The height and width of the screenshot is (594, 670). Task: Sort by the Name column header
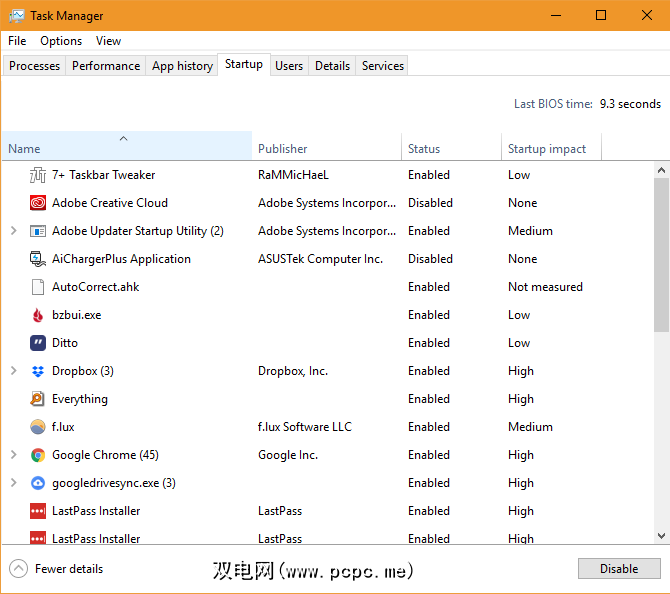pos(127,146)
